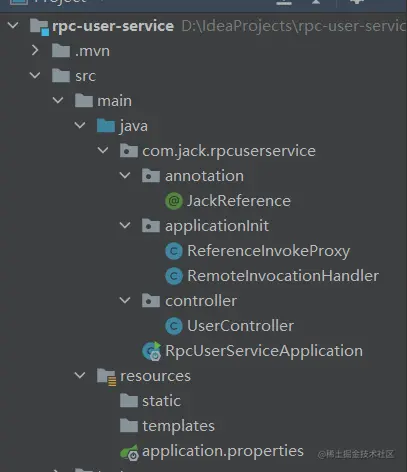Click the blue java source folder icon
Image resolution: width=407 pixels, height=472 pixels.
click(x=106, y=126)
